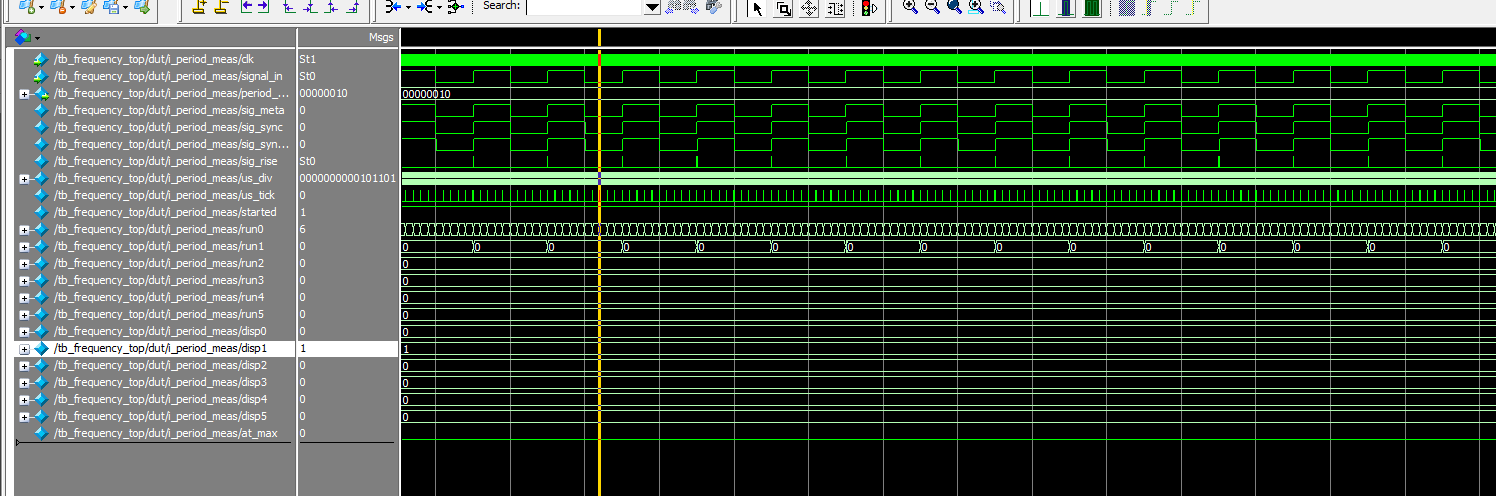Click the first green waveform format icon
1496x496 pixels.
tap(1040, 8)
